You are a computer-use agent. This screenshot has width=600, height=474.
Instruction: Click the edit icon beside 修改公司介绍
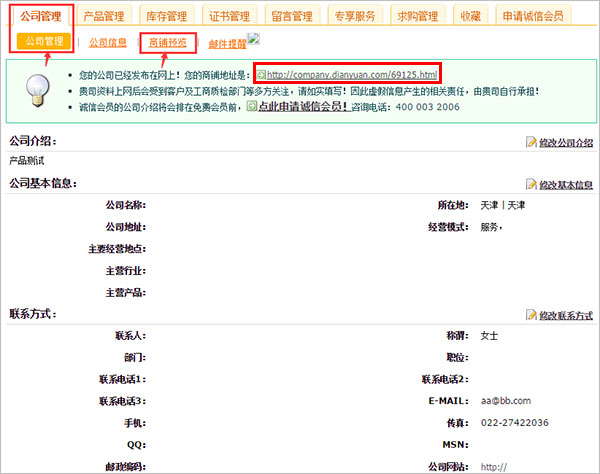coord(531,143)
